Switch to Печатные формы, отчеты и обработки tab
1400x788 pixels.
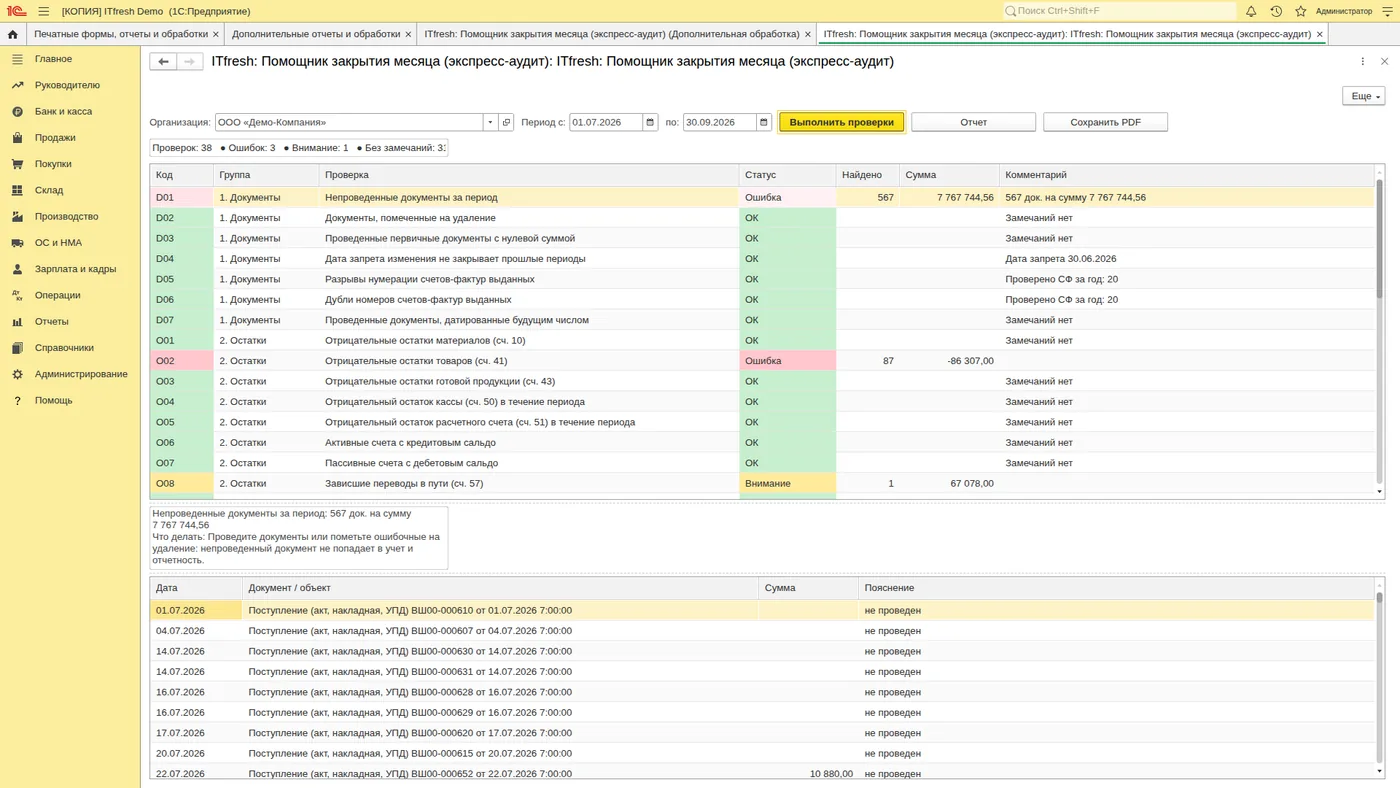click(x=121, y=34)
